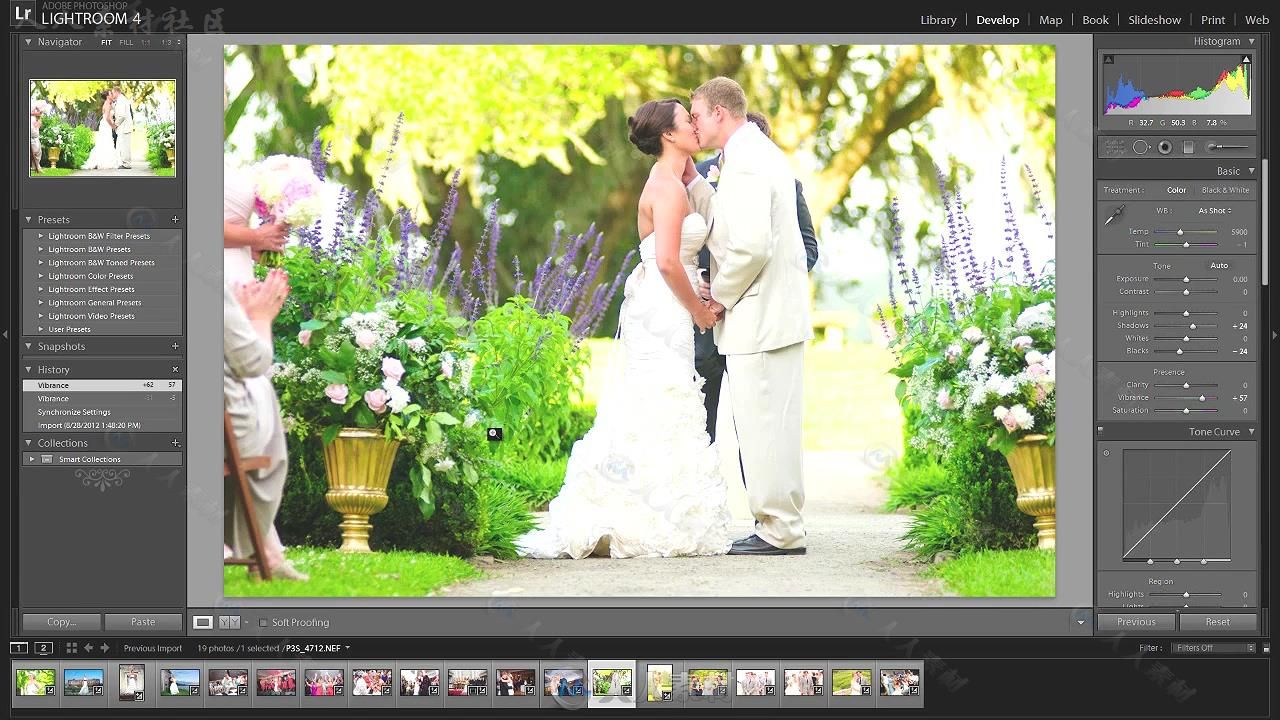Viewport: 1280px width, 720px height.
Task: Go back with filmstrip left arrow
Action: [88, 648]
